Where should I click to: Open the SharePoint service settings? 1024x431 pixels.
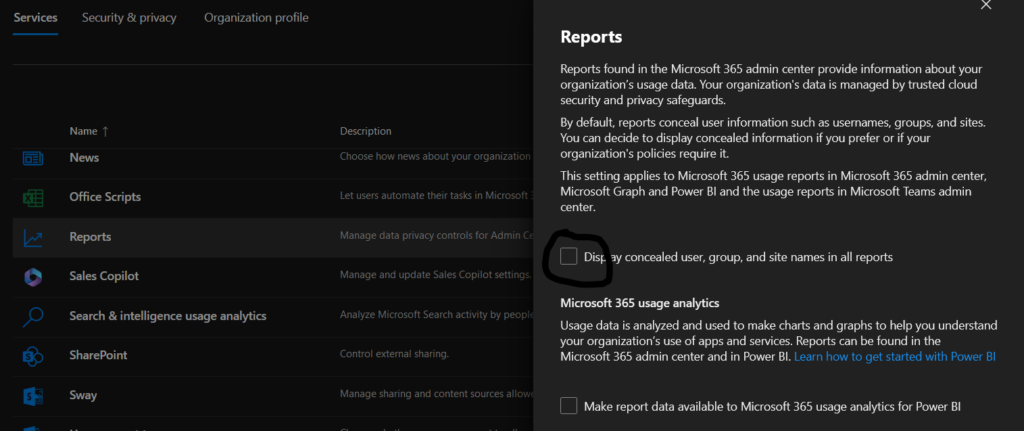pyautogui.click(x=98, y=355)
